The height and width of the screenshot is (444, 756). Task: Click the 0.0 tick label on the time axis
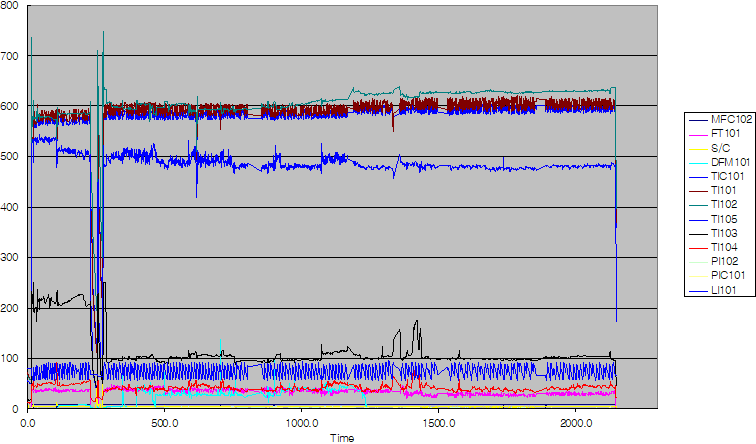pos(28,423)
